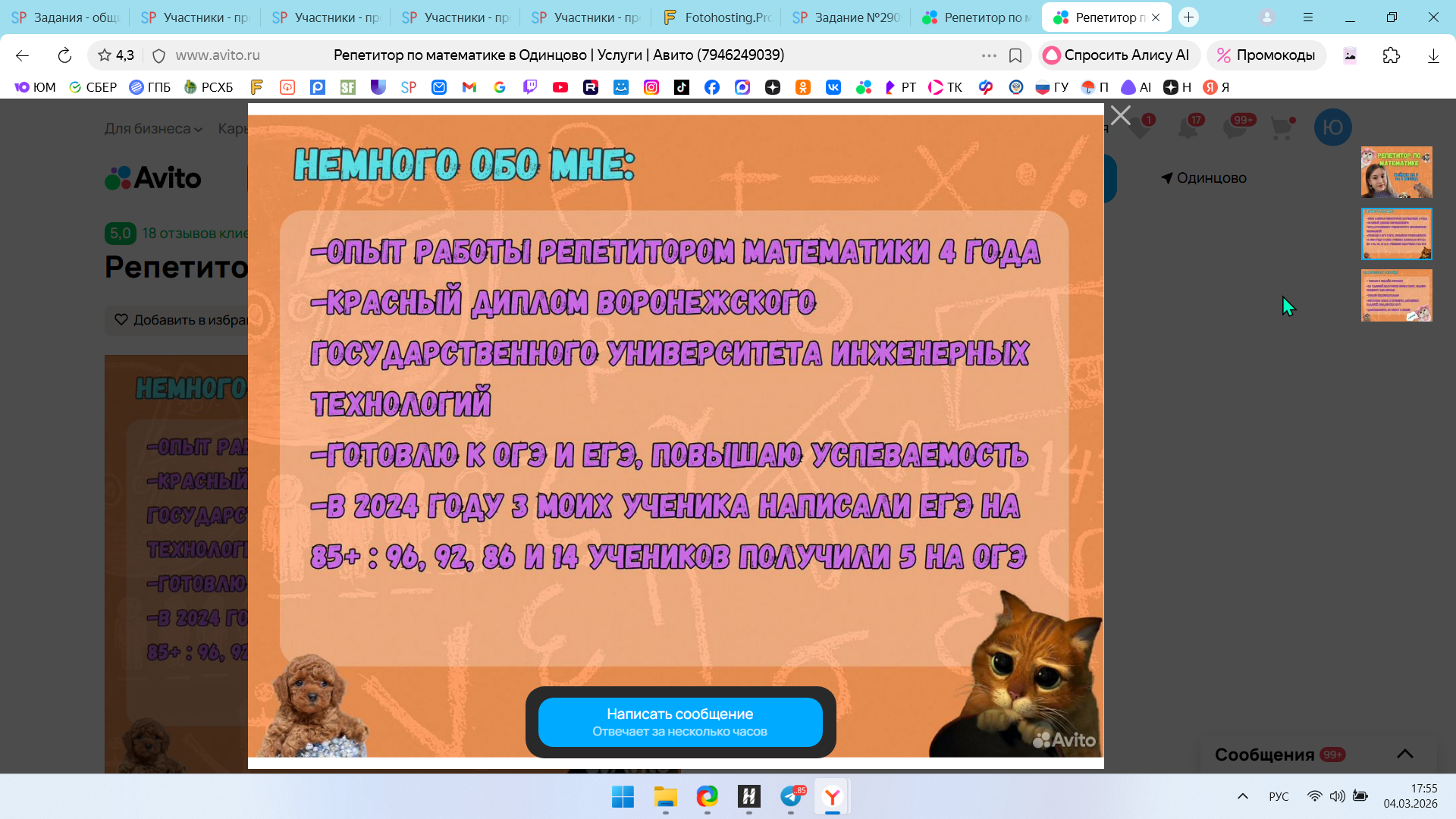This screenshot has height=819, width=1456.
Task: Open the downloads arrow icon
Action: point(1432,55)
